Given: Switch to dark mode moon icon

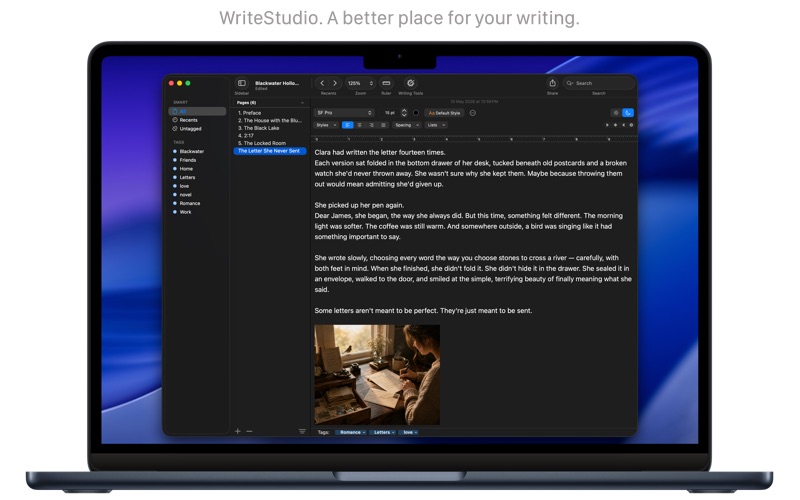Looking at the screenshot, I should 628,113.
